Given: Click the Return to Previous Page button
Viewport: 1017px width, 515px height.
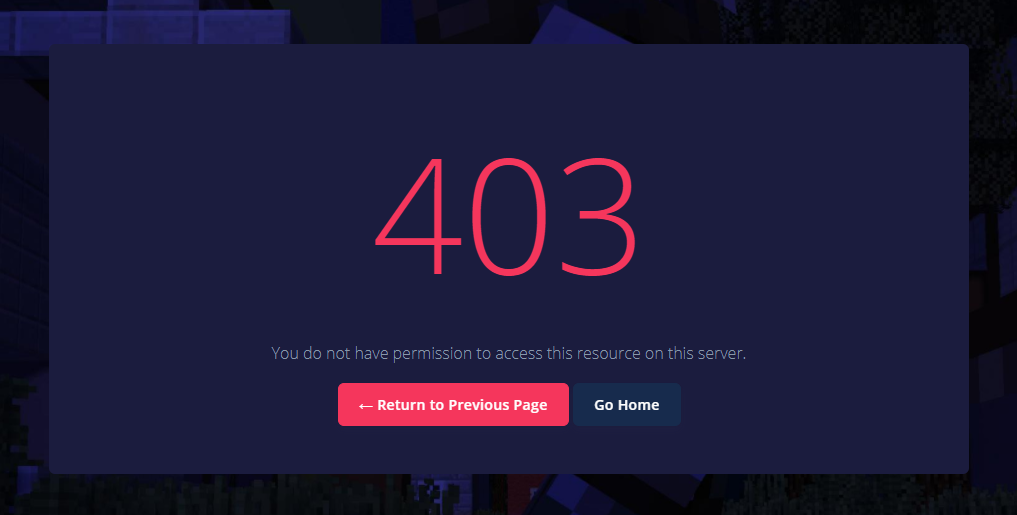Looking at the screenshot, I should (x=453, y=405).
